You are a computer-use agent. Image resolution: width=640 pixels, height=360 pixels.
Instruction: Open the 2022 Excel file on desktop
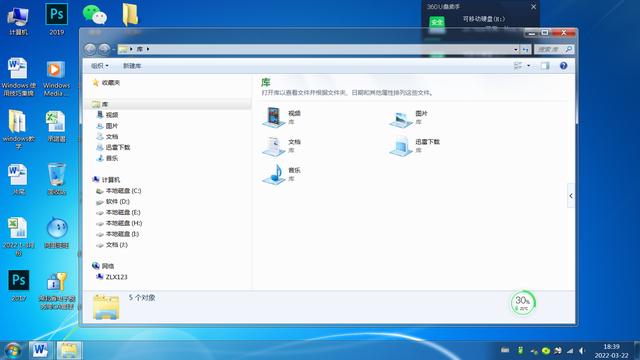pos(18,236)
